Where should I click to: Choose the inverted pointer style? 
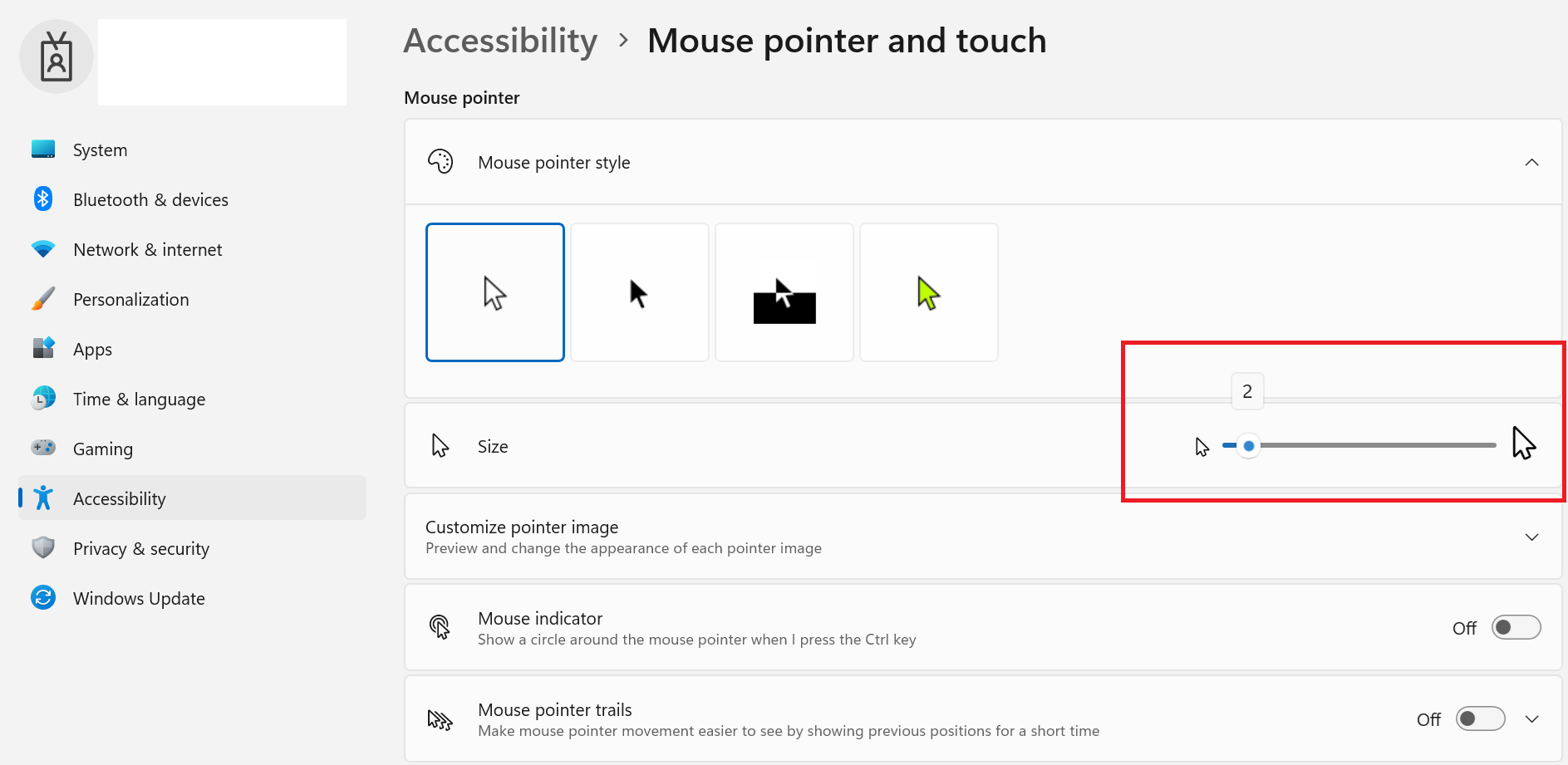click(x=784, y=292)
